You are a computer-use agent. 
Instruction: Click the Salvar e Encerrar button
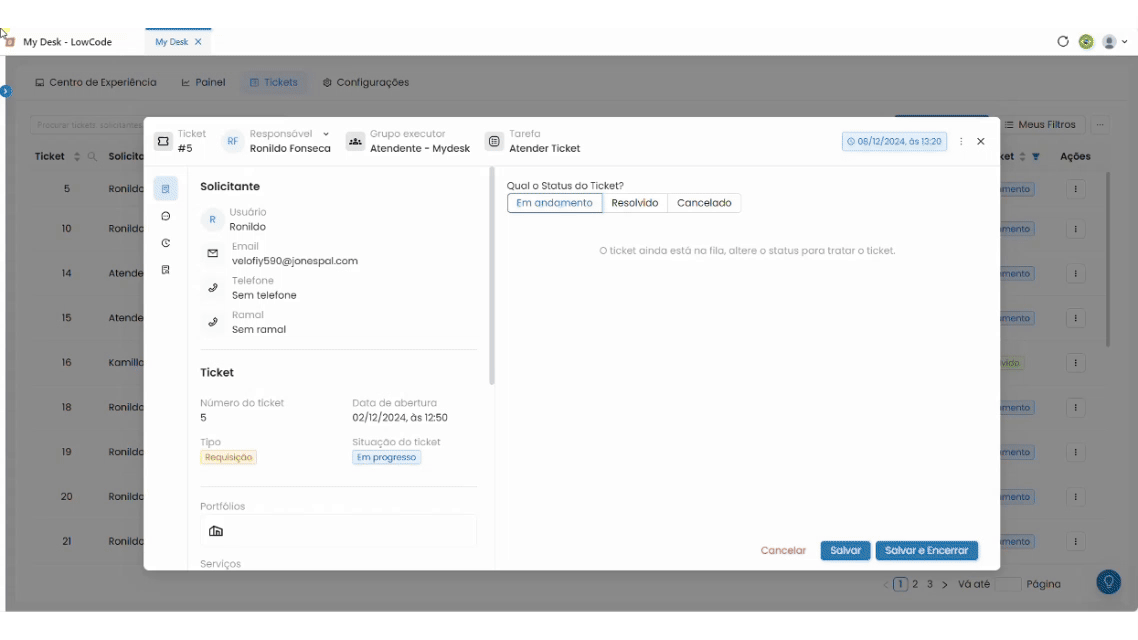click(x=927, y=551)
